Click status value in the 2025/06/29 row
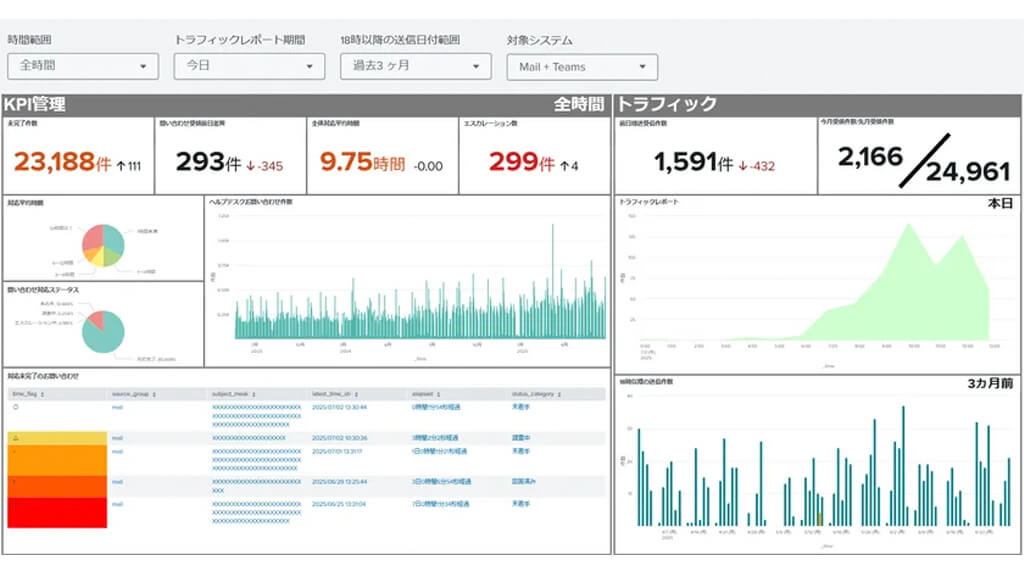This screenshot has width=1024, height=574. point(524,482)
